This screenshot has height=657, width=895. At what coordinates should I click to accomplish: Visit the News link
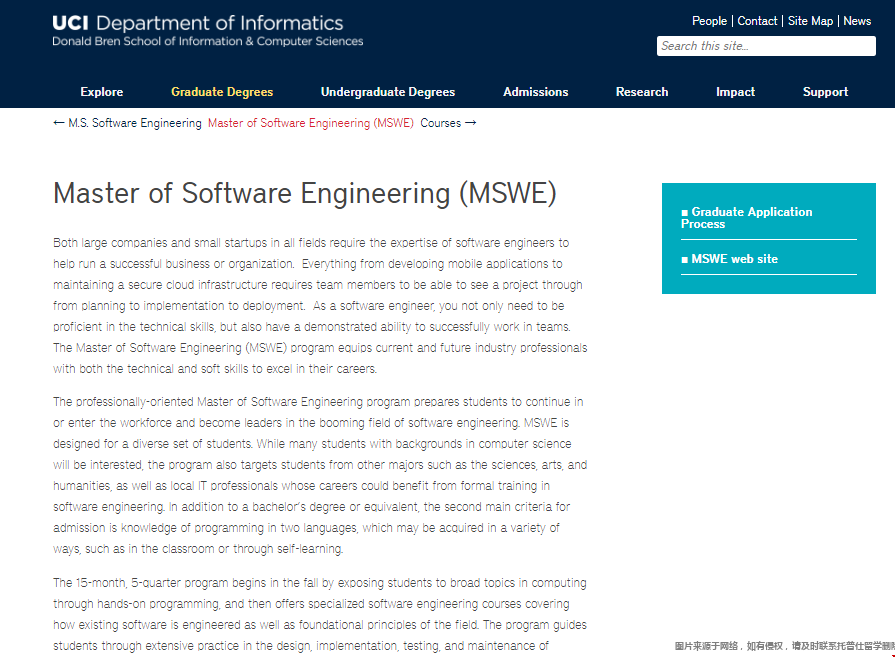857,21
